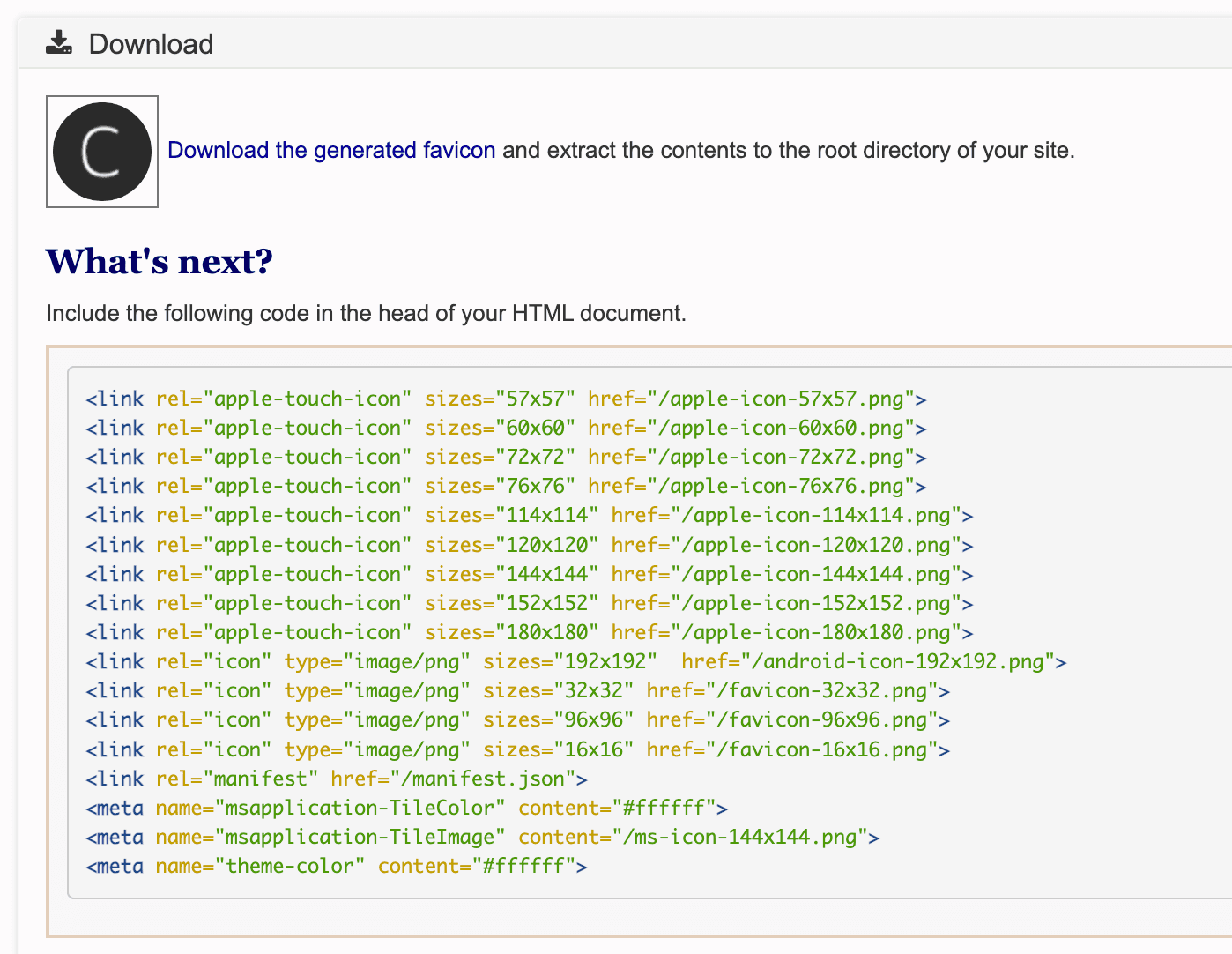Image resolution: width=1232 pixels, height=954 pixels.
Task: Click the 'Include the following code' instruction text
Action: point(366,313)
